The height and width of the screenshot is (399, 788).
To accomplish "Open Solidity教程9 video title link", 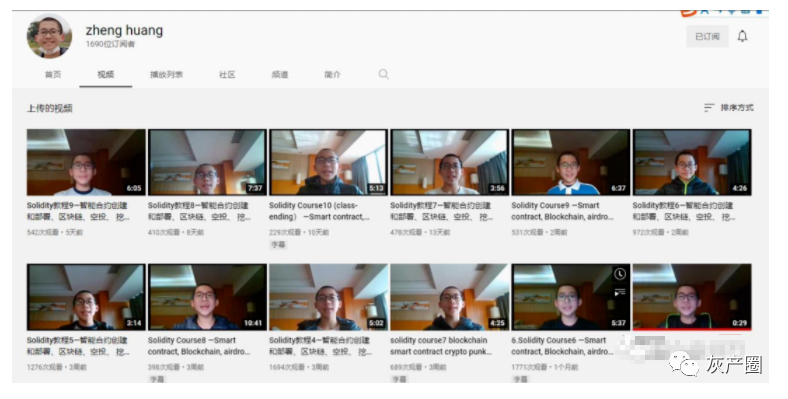I will 78,211.
